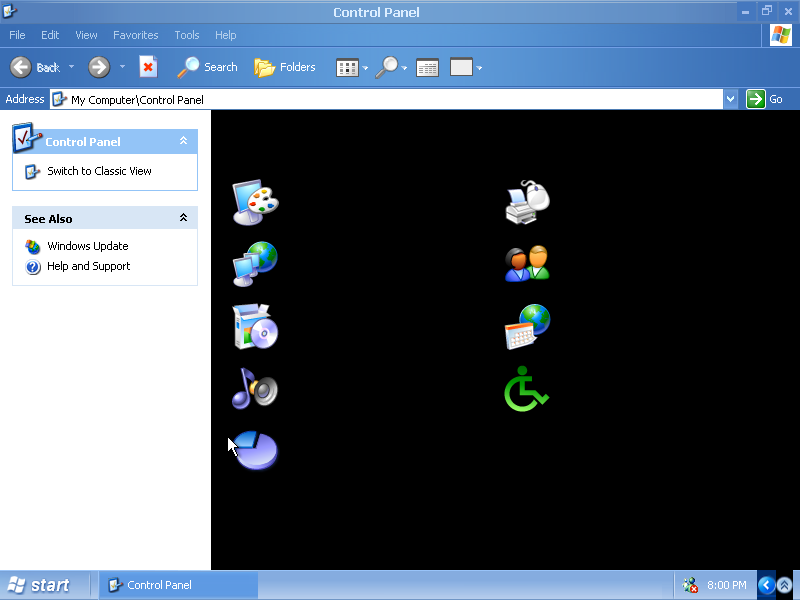Click the Views grid toolbar icon
The image size is (800, 600).
[347, 67]
